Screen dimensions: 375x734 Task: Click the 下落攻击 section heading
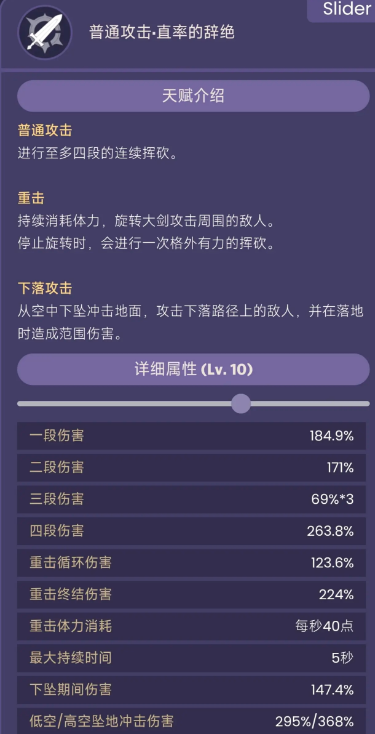[44, 288]
